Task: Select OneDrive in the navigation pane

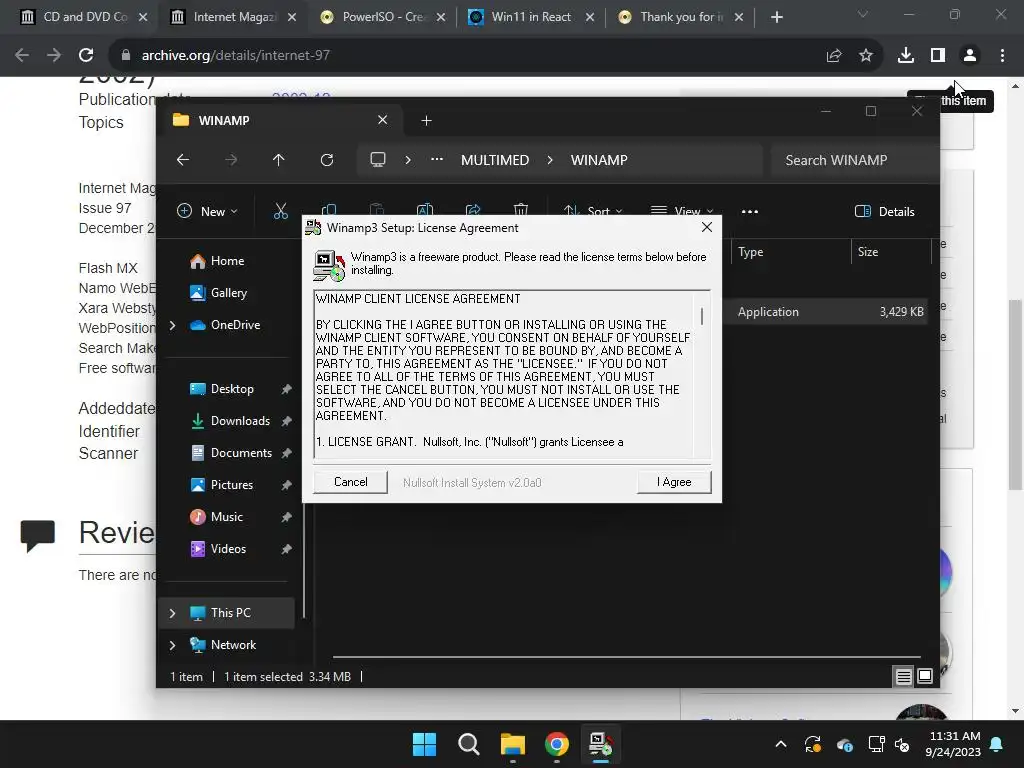Action: click(x=235, y=325)
